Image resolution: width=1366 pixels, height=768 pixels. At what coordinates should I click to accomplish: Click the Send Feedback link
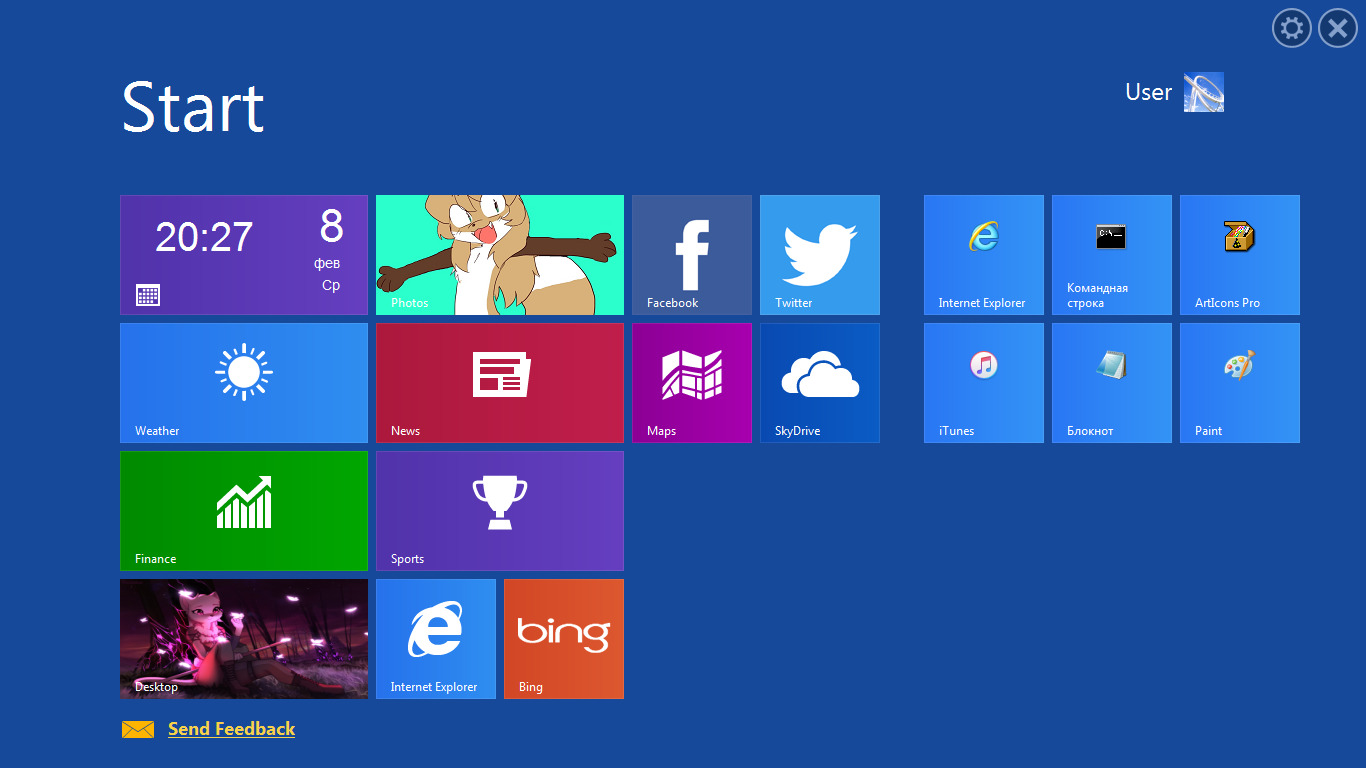pyautogui.click(x=231, y=729)
